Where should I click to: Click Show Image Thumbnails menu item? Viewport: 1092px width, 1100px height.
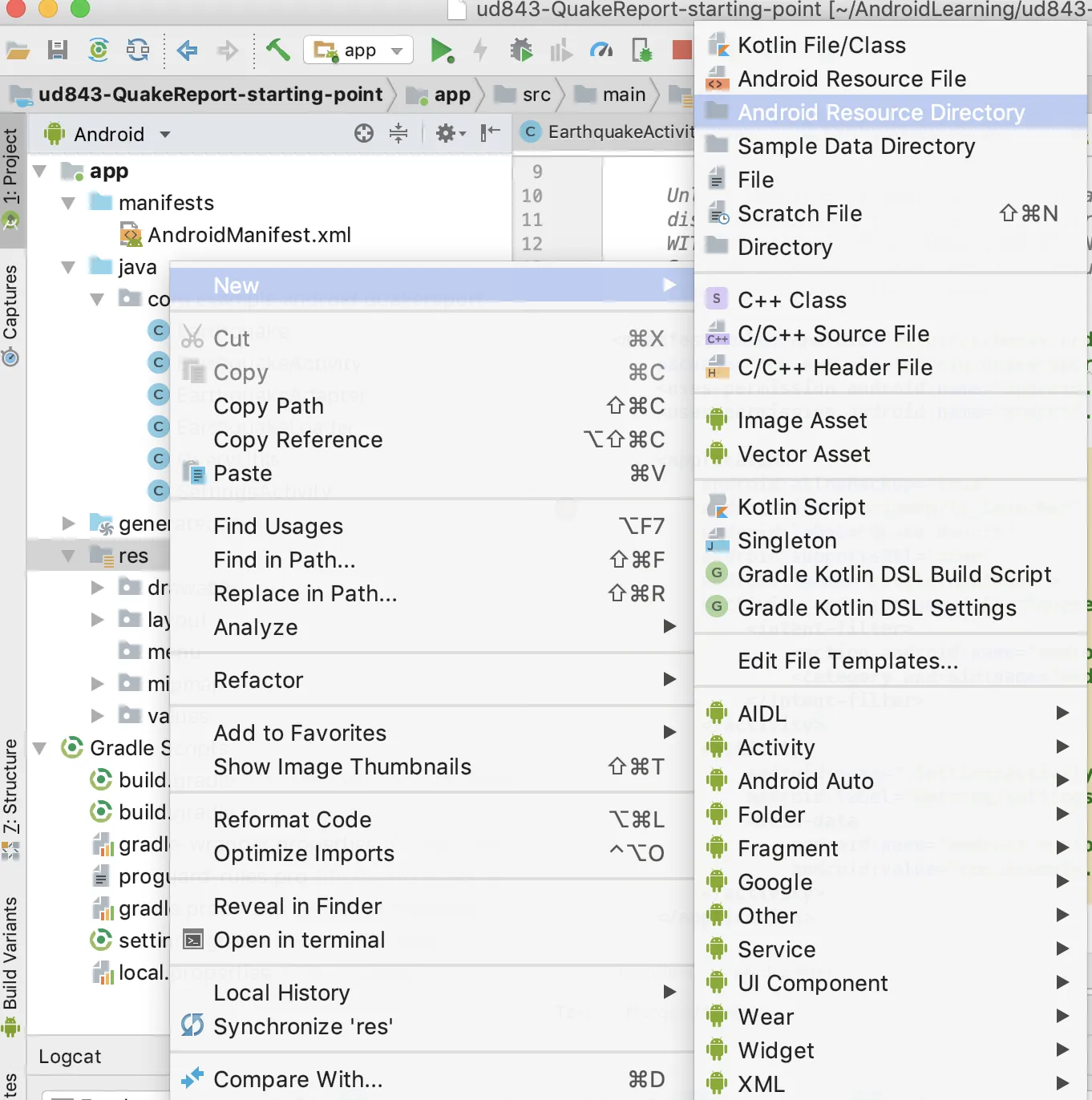[x=431, y=766]
